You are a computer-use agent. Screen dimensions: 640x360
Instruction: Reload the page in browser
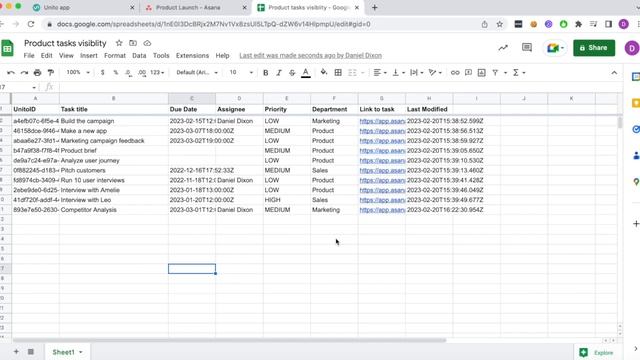click(x=31, y=24)
